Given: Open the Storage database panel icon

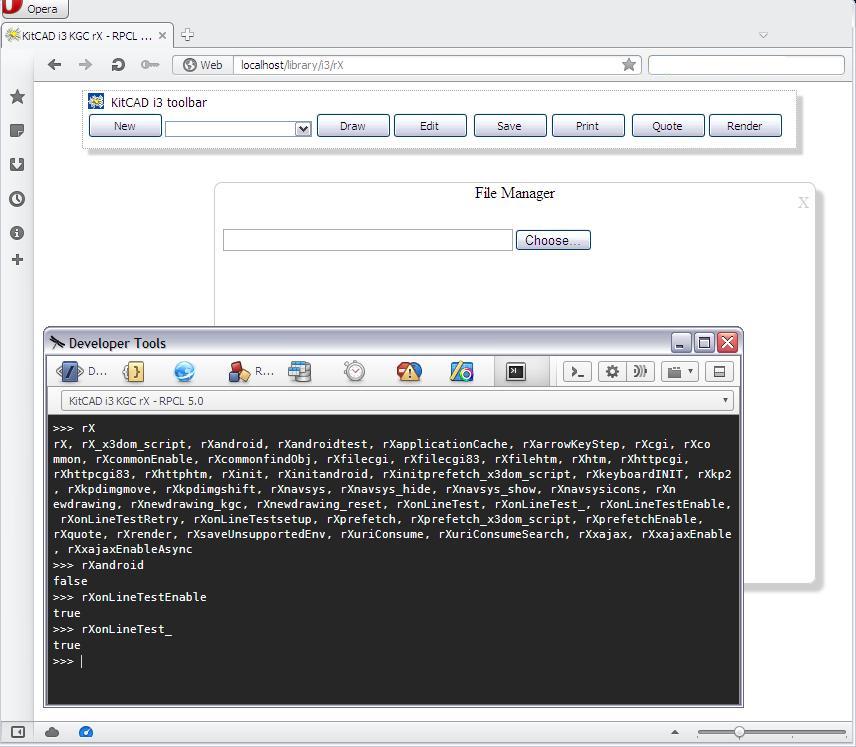Looking at the screenshot, I should pyautogui.click(x=300, y=372).
